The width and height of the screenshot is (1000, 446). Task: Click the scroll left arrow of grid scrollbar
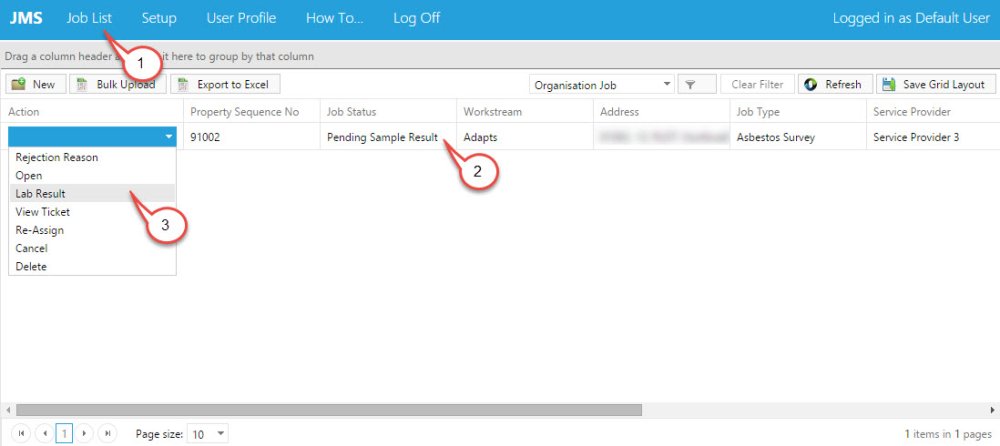click(6, 410)
